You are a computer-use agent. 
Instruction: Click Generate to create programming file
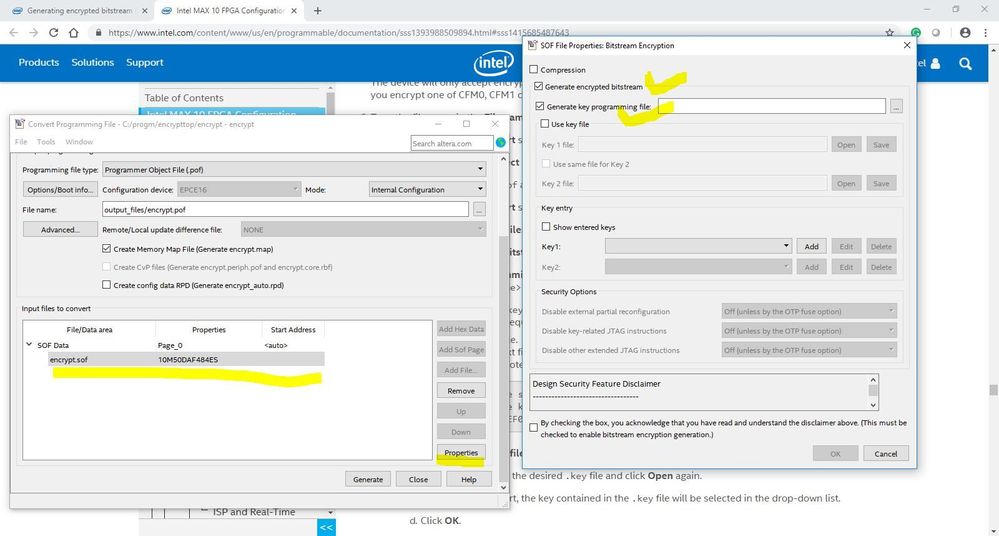tap(368, 479)
